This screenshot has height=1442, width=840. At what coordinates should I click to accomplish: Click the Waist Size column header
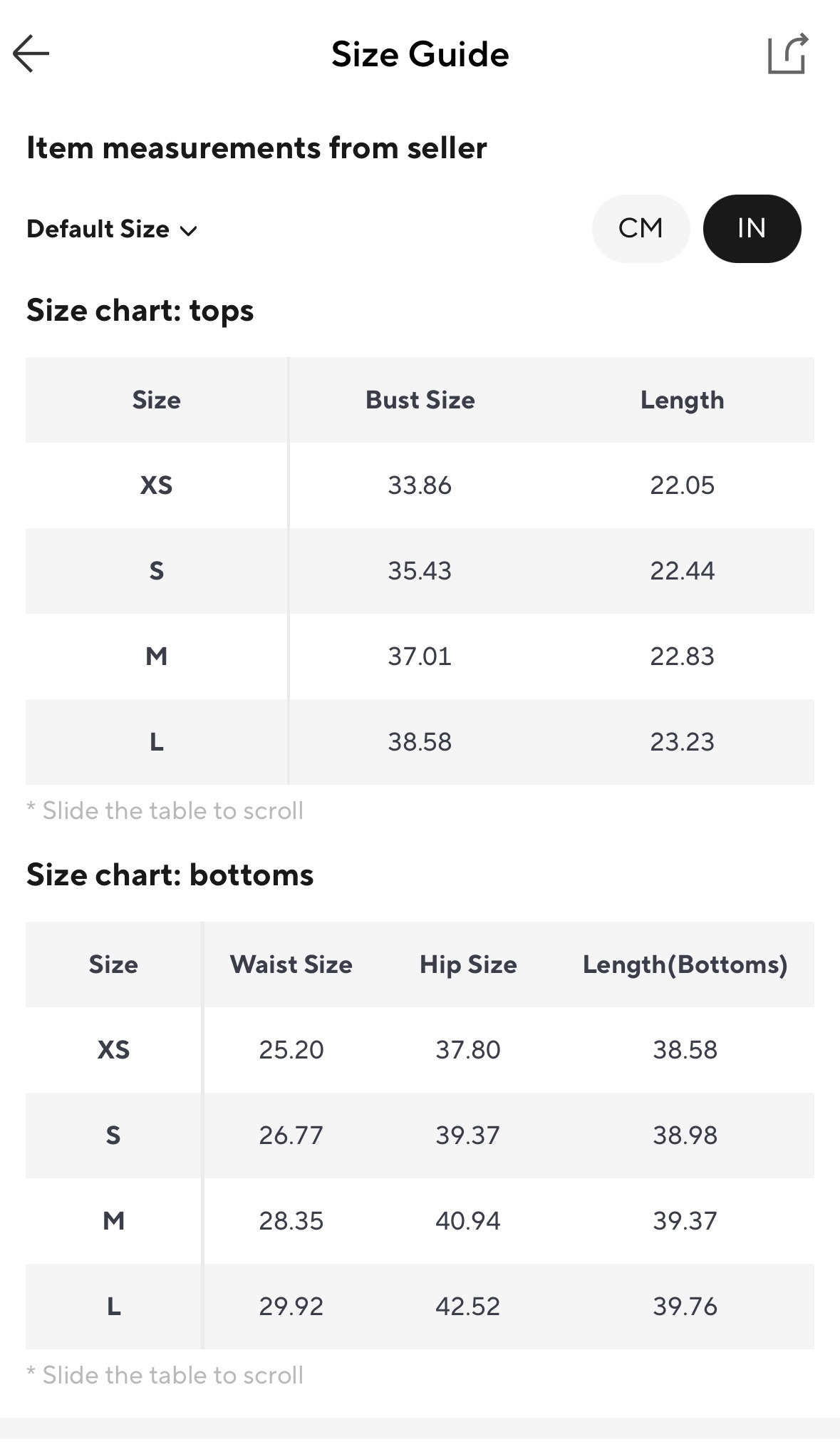point(291,964)
